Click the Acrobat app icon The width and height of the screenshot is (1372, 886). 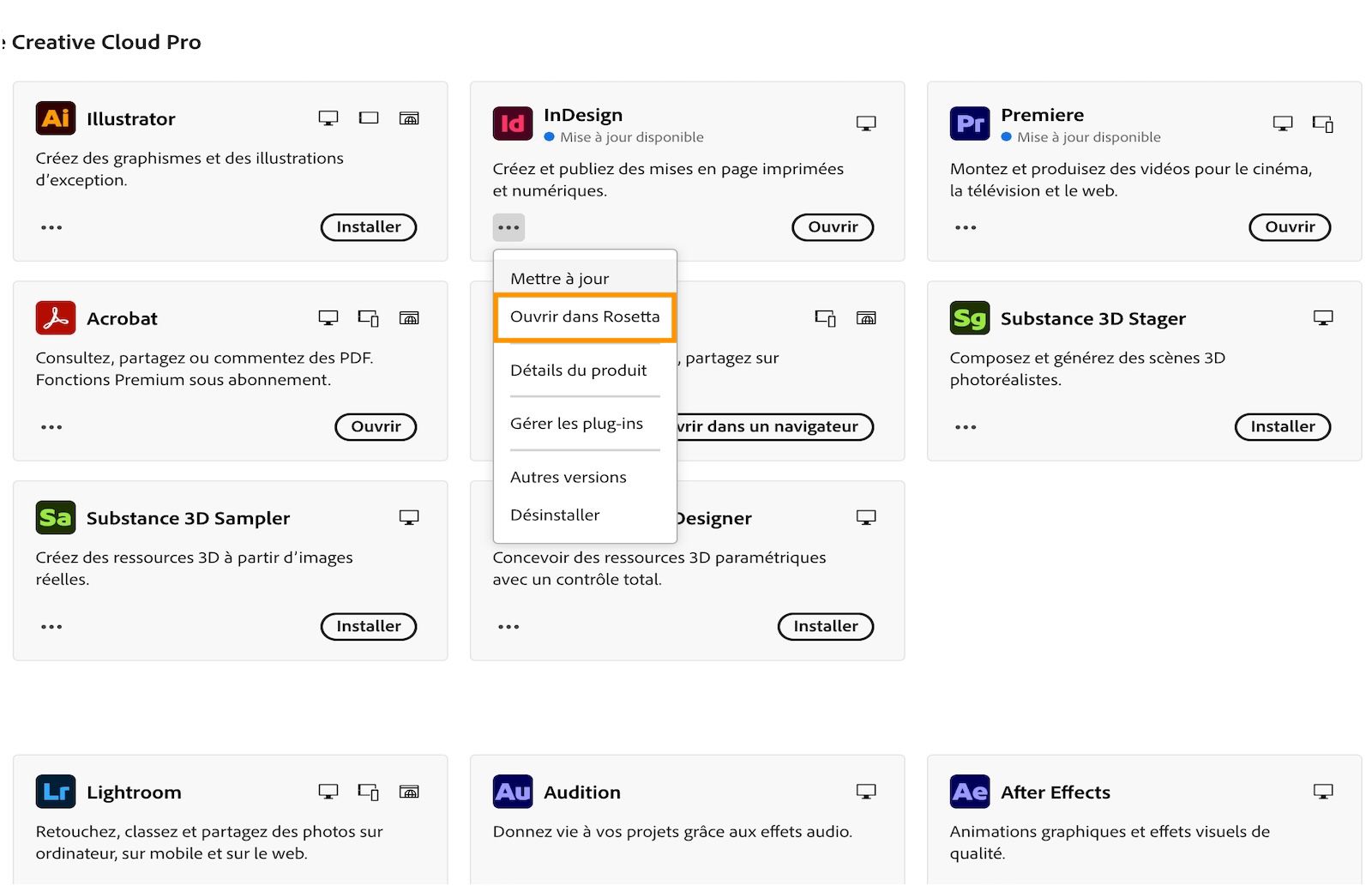point(56,318)
